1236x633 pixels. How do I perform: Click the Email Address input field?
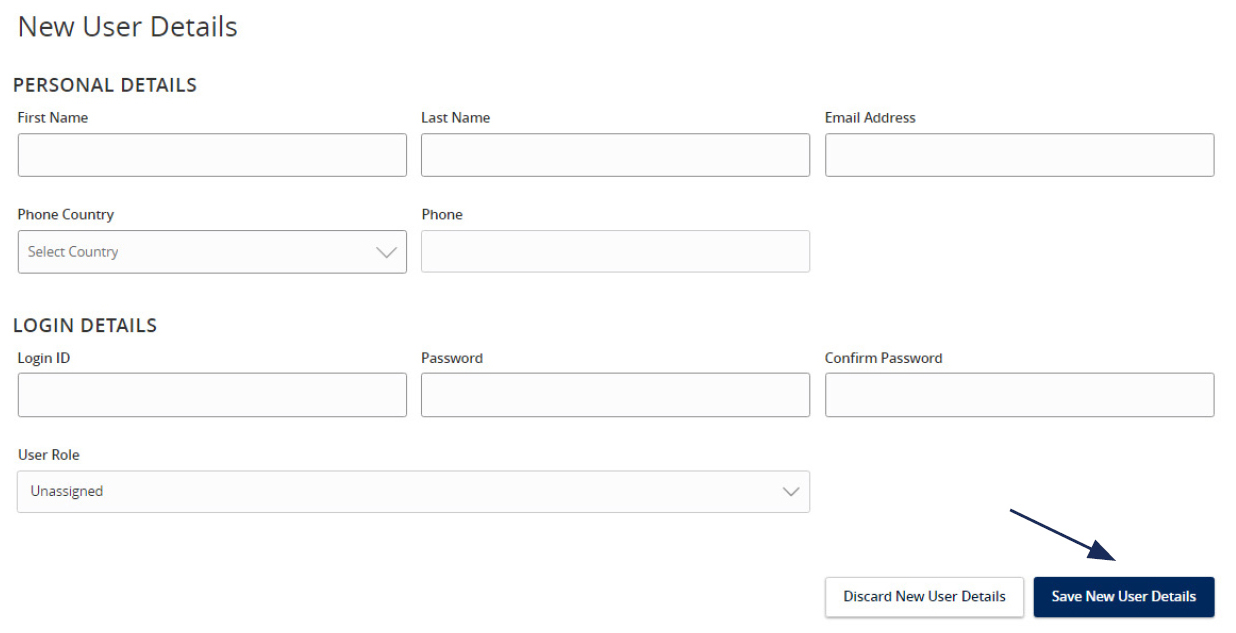coord(1019,155)
